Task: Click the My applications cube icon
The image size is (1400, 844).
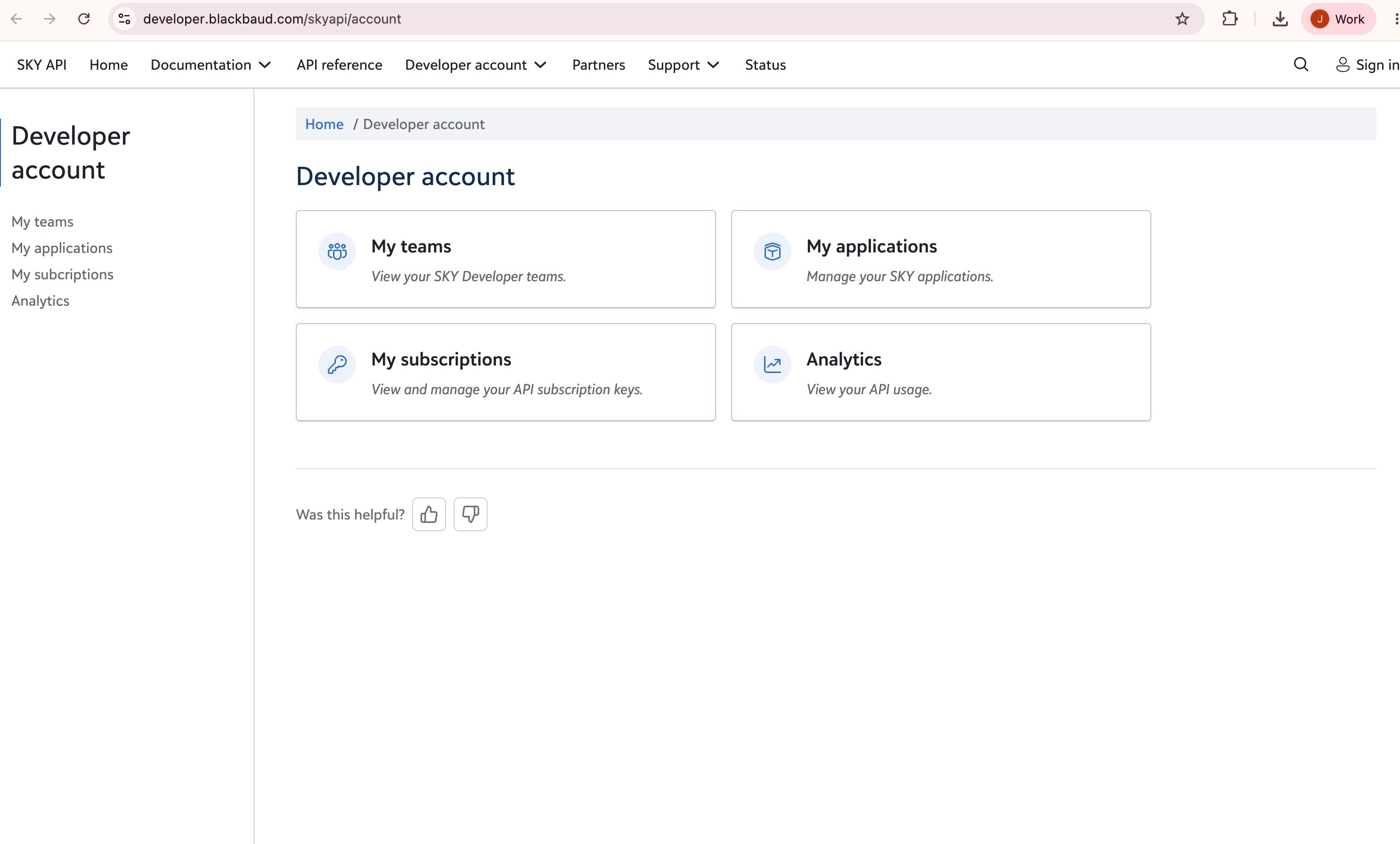Action: (772, 251)
